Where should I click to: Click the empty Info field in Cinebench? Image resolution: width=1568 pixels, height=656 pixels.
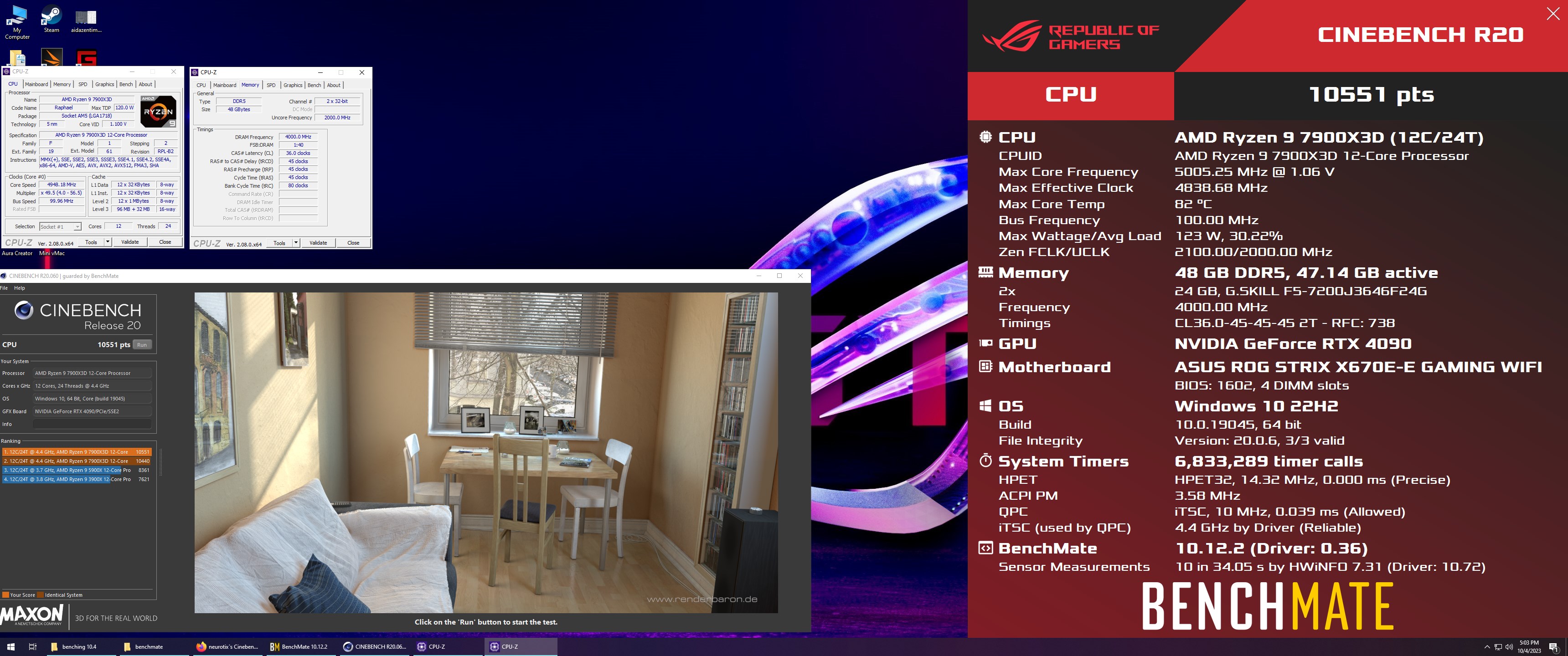click(x=92, y=424)
